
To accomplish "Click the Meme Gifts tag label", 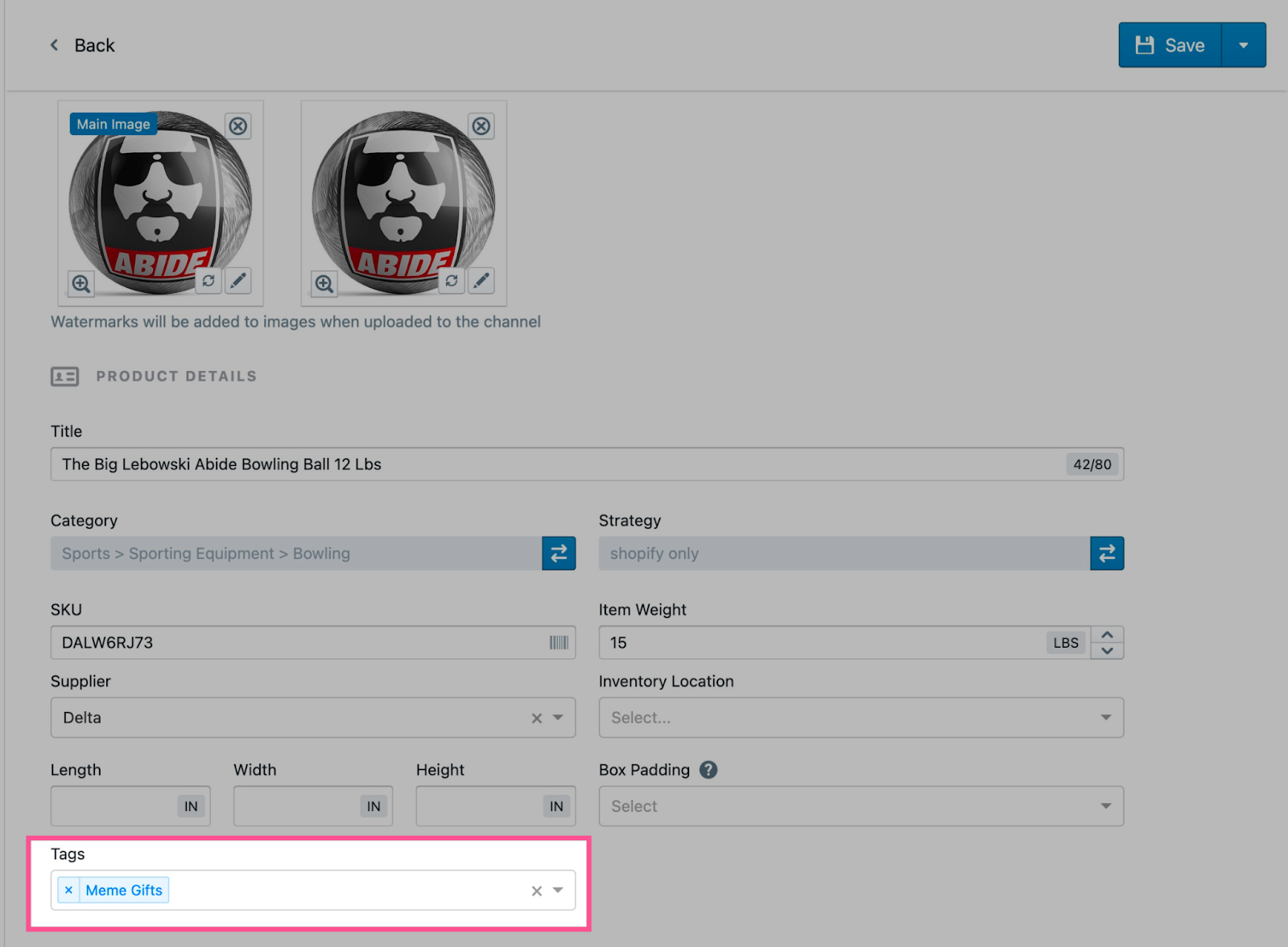I will click(x=124, y=890).
